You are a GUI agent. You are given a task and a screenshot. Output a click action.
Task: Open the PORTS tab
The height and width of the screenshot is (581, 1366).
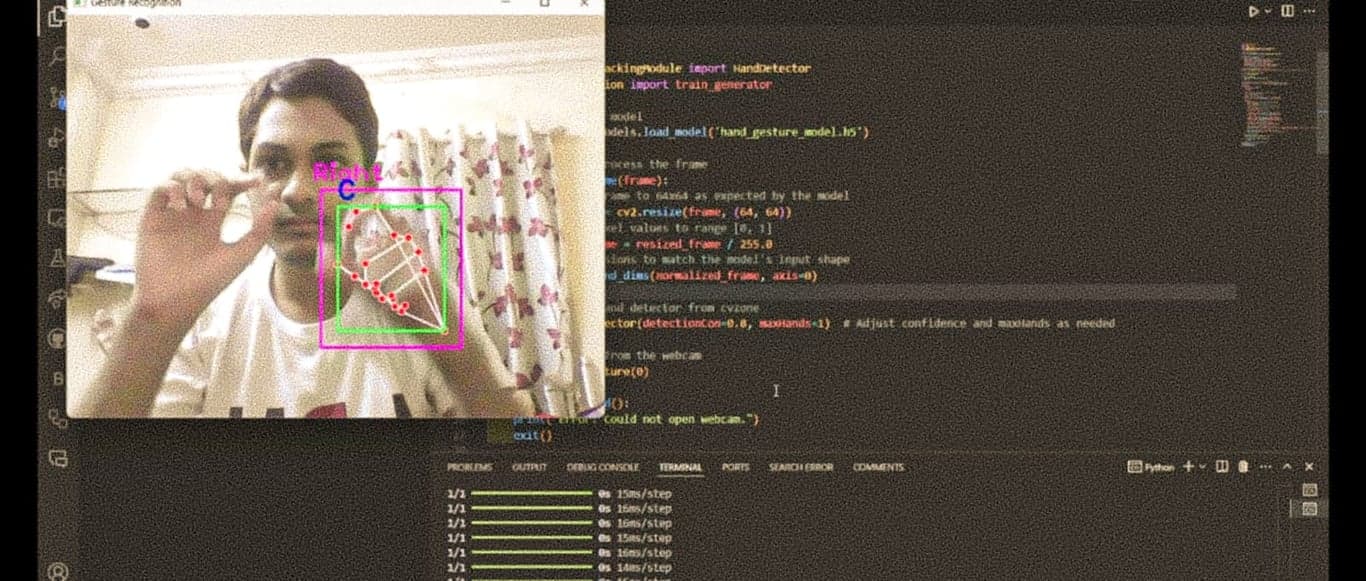[737, 467]
